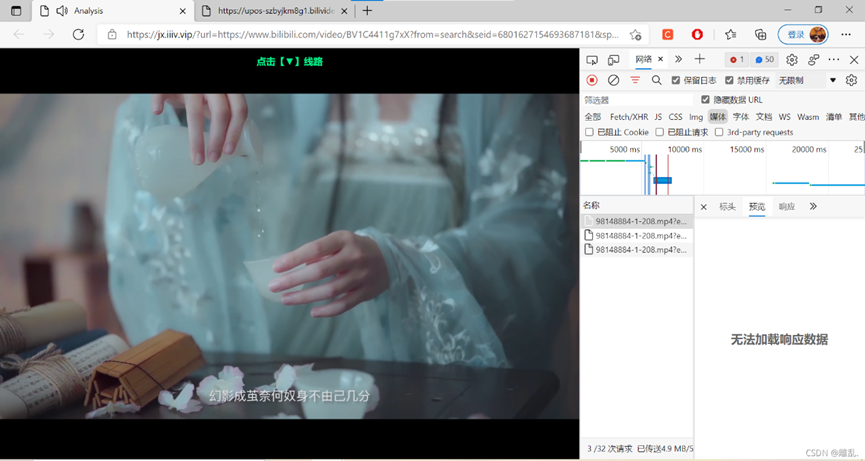Open the red ad blocker extension
865x461 pixels.
pyautogui.click(x=697, y=34)
